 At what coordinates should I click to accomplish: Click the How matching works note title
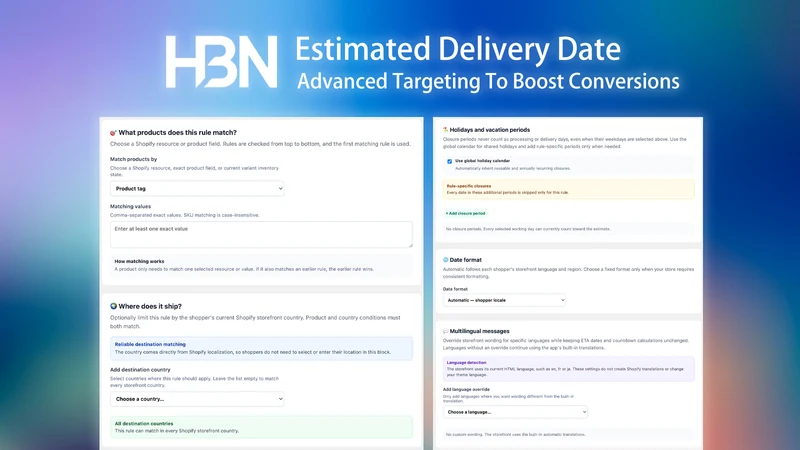[x=139, y=261]
